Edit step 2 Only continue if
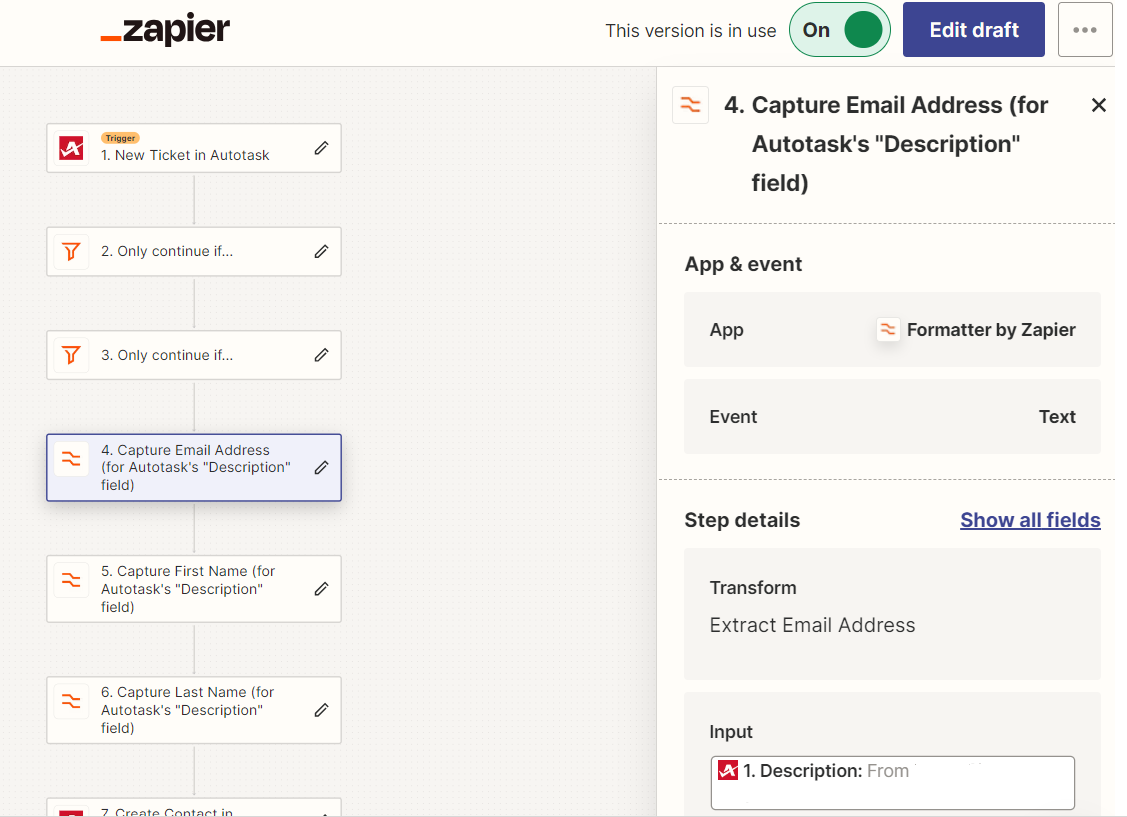Image resolution: width=1127 pixels, height=817 pixels. tap(321, 251)
